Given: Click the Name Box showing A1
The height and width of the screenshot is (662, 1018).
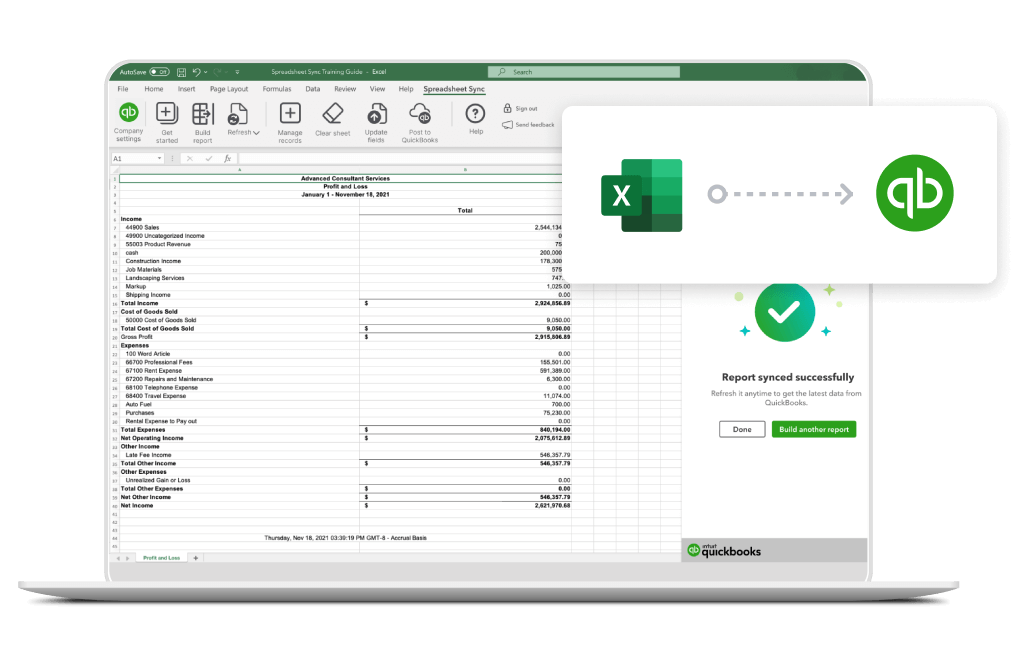Looking at the screenshot, I should [x=137, y=158].
